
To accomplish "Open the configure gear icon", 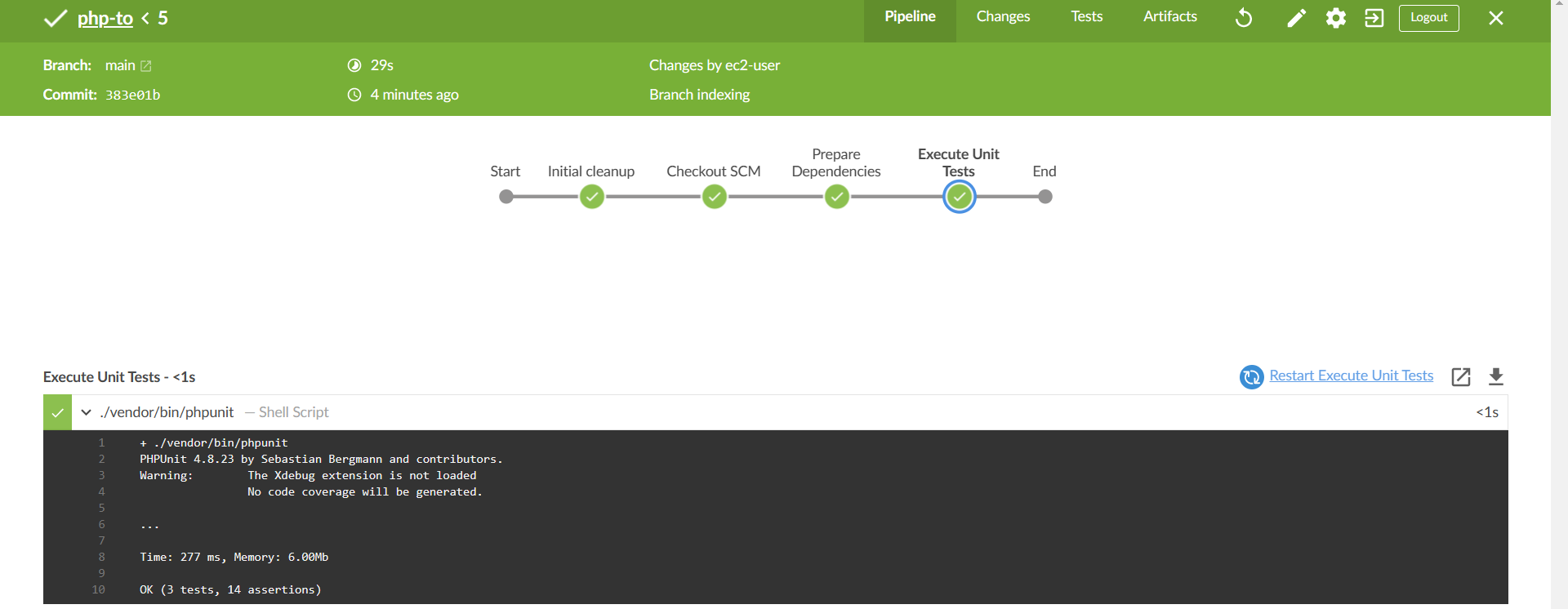I will [x=1336, y=18].
